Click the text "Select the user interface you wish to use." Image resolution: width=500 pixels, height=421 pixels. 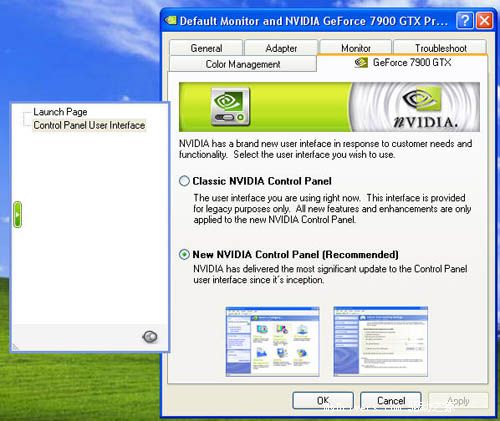314,155
